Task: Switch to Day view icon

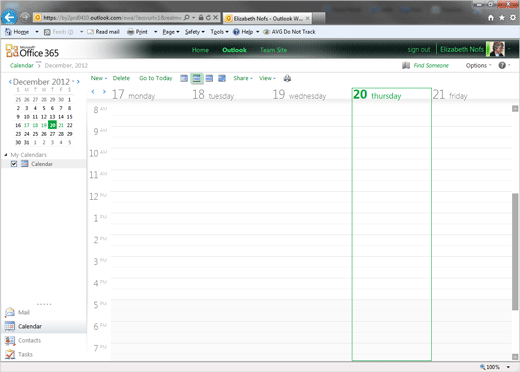Action: point(184,78)
